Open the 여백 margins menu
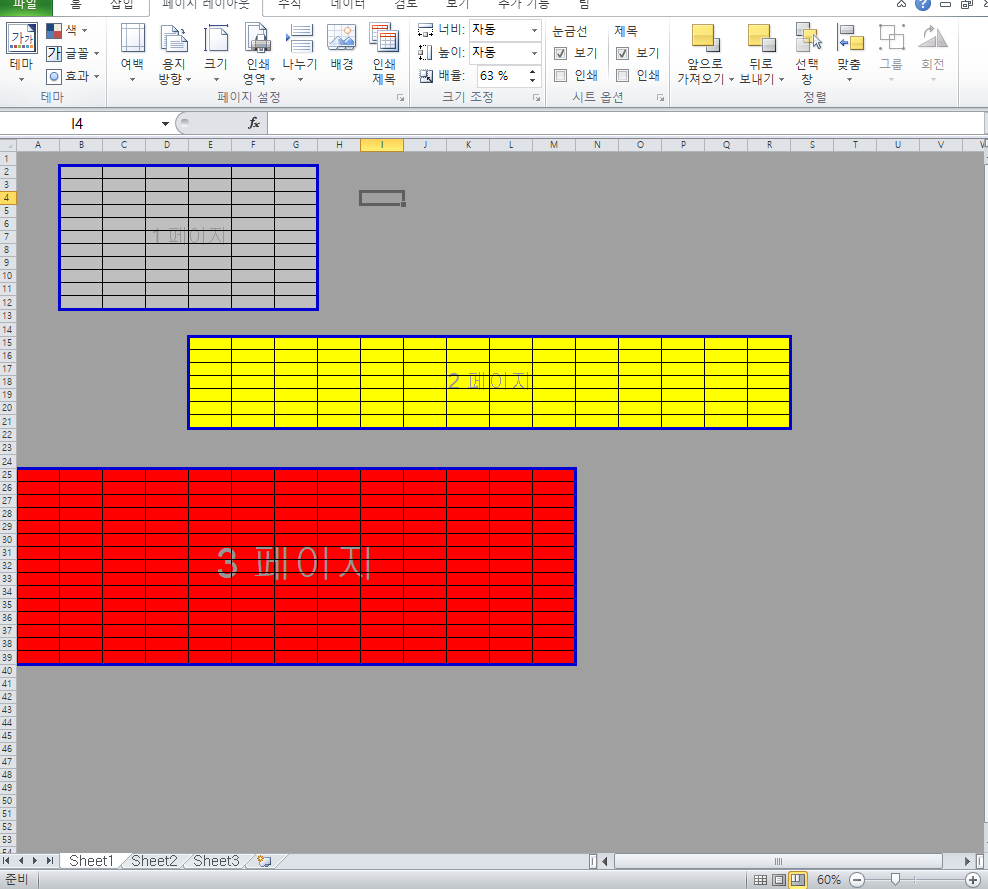This screenshot has height=889, width=988. click(132, 53)
